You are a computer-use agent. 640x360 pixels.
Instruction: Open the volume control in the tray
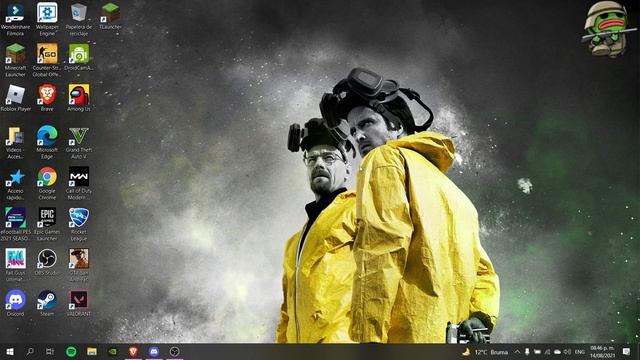point(567,352)
